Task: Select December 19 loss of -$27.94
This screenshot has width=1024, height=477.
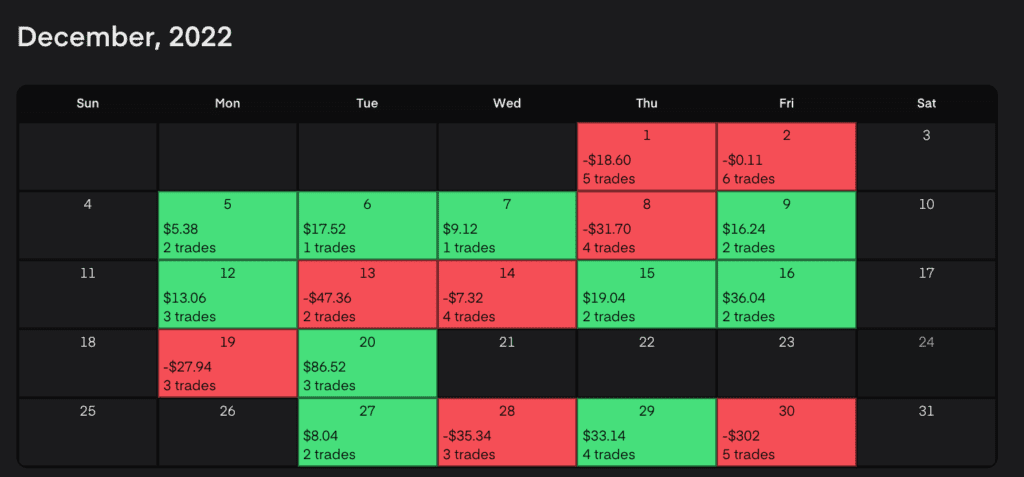Action: coord(228,363)
